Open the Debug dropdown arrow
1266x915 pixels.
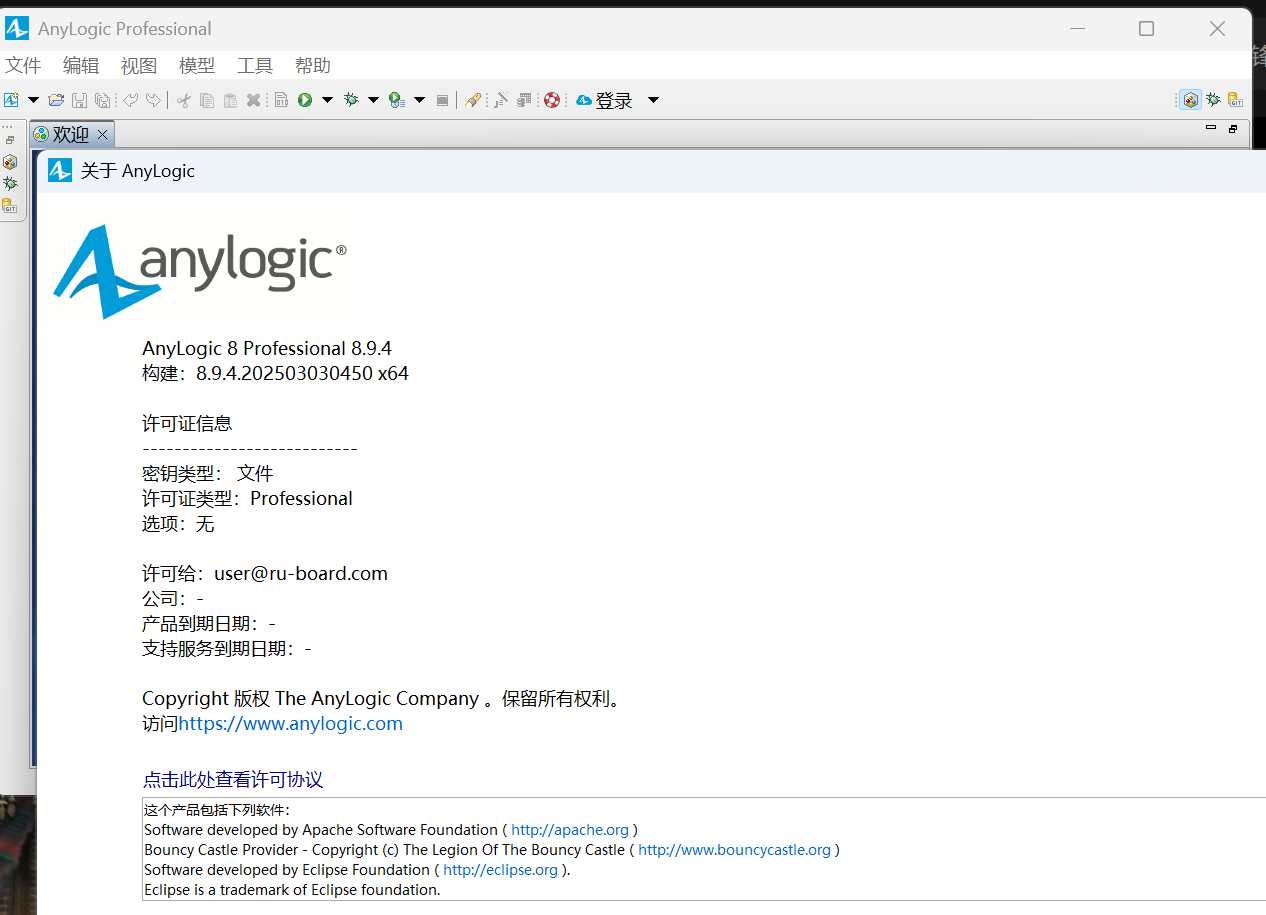pos(373,100)
